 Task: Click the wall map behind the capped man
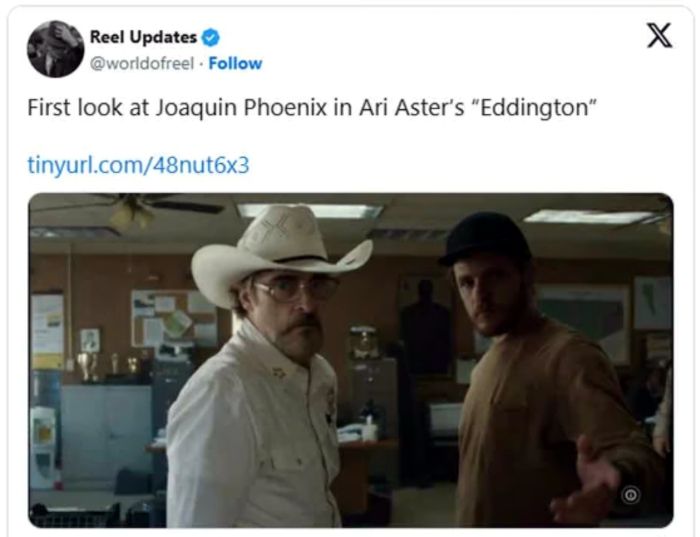[583, 322]
